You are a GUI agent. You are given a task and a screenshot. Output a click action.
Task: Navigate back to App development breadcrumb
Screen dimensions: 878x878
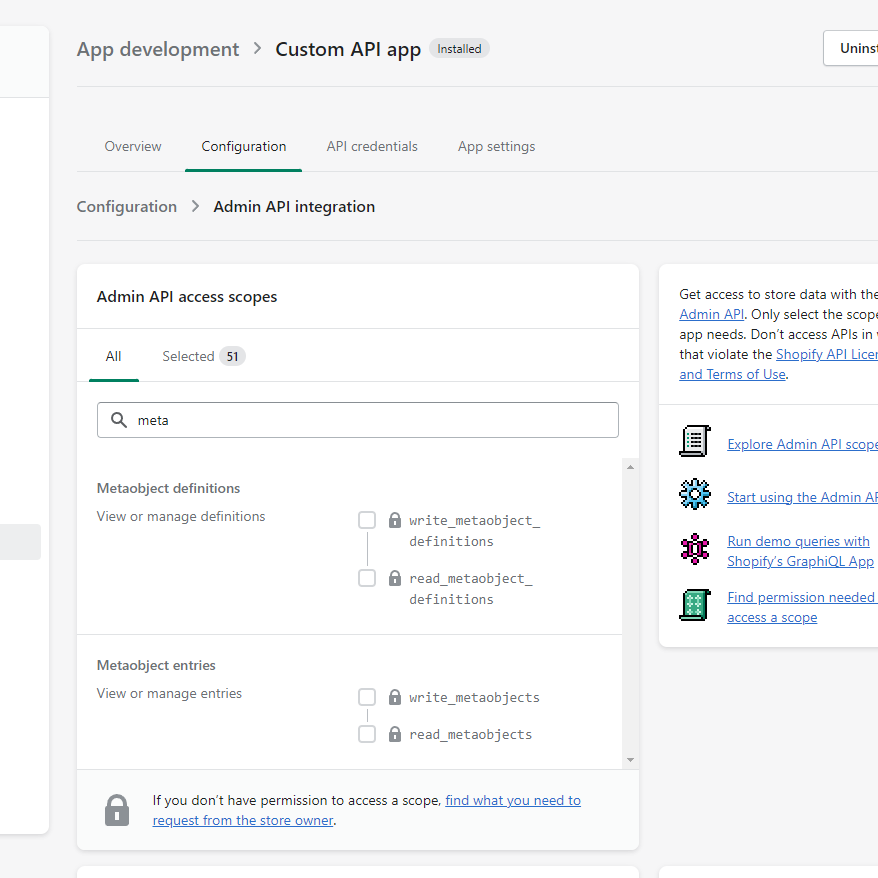[158, 49]
